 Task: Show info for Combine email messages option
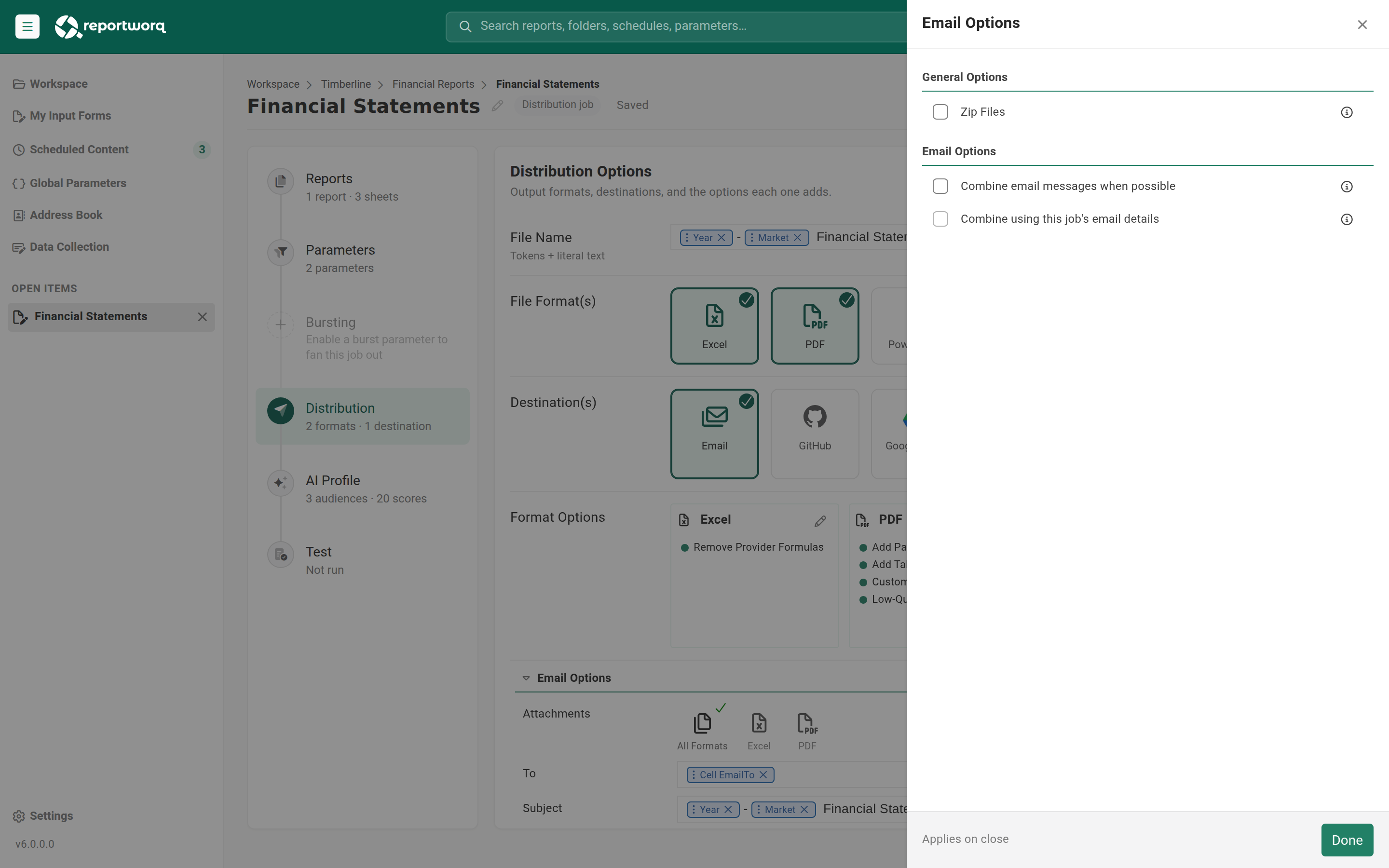pos(1347,187)
